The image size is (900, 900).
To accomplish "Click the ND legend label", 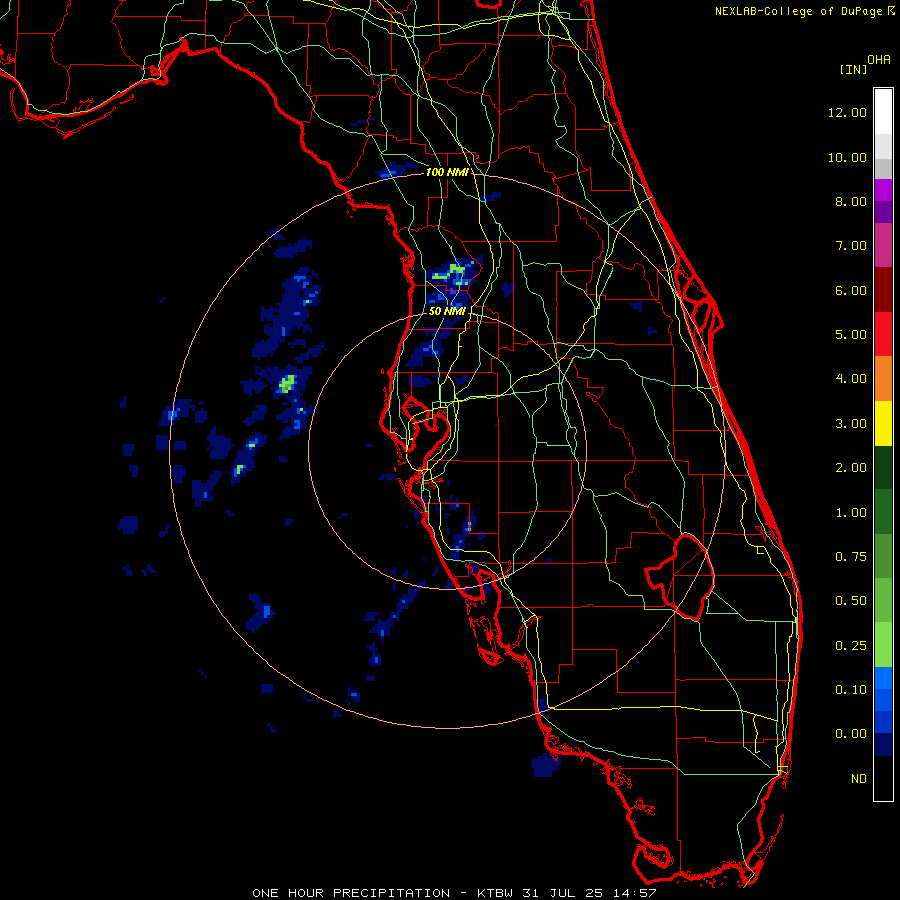I will click(x=859, y=779).
